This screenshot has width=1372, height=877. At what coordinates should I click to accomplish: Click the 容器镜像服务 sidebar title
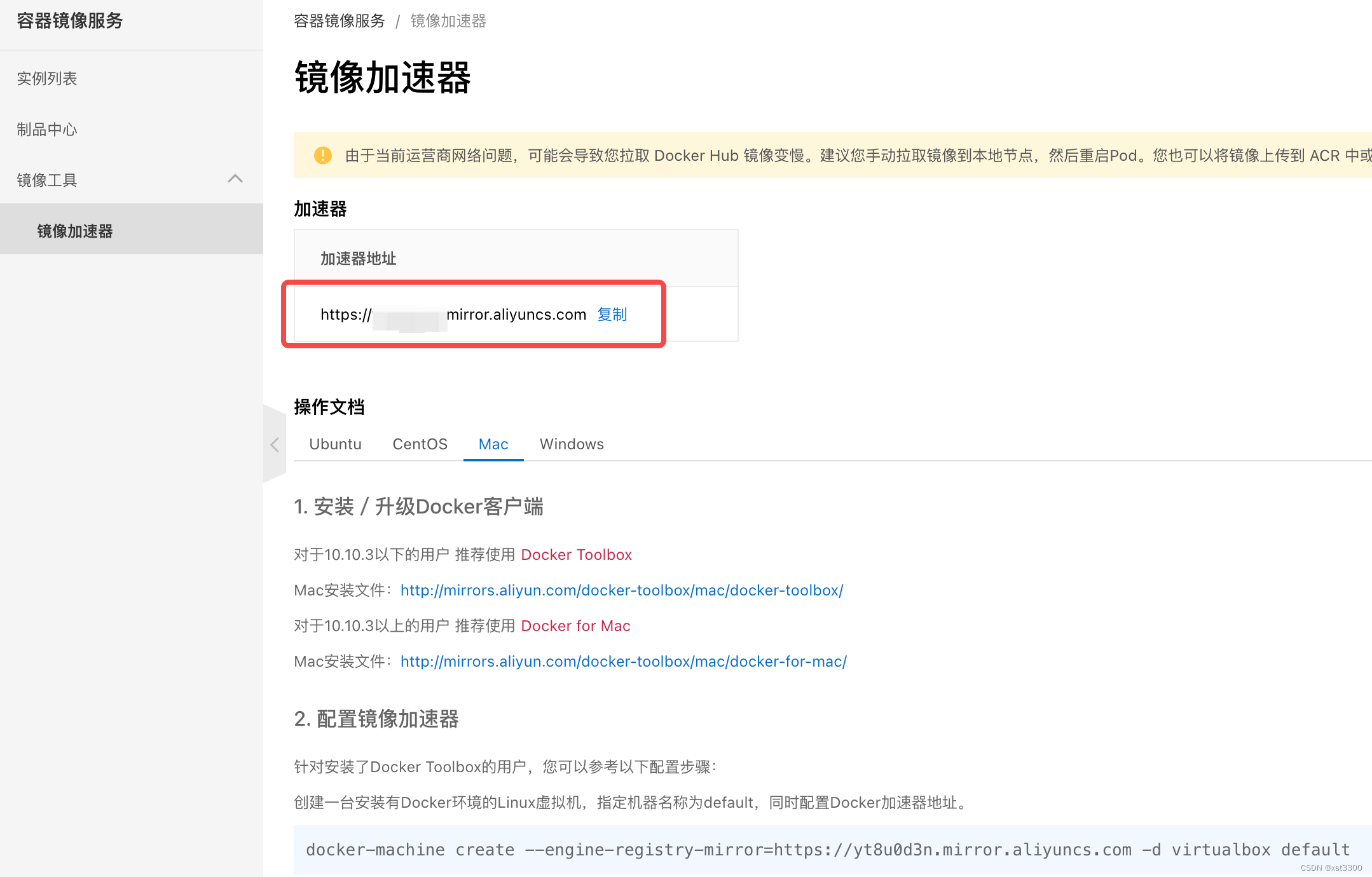70,20
